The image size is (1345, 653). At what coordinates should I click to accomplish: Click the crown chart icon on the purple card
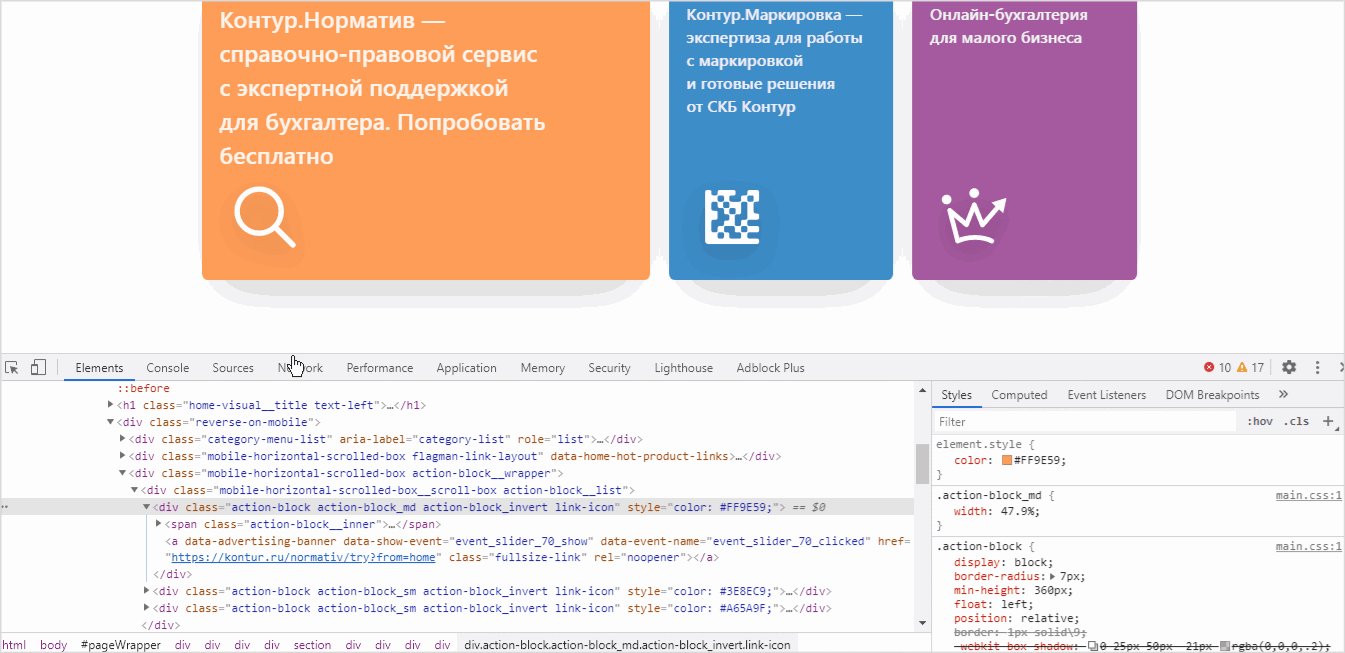click(x=973, y=218)
